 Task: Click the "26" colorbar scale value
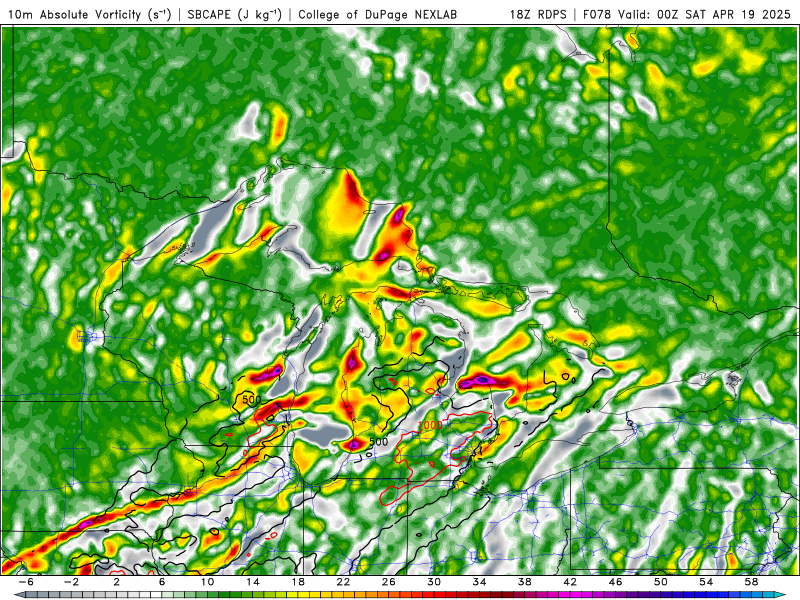point(388,582)
